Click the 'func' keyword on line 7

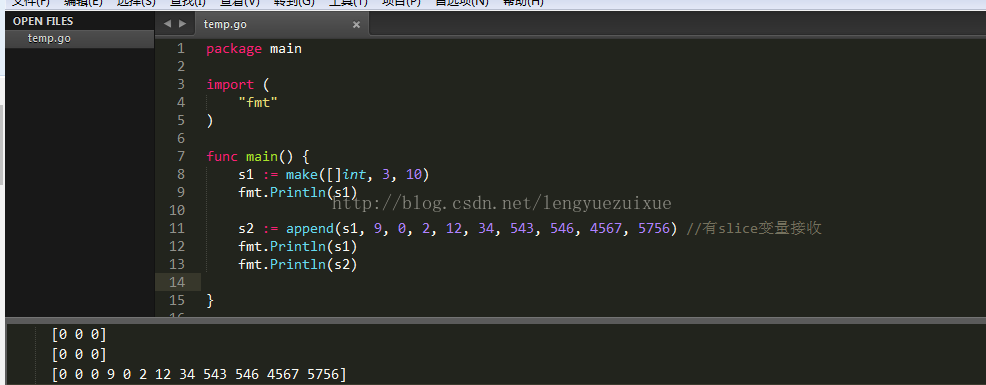click(x=222, y=156)
